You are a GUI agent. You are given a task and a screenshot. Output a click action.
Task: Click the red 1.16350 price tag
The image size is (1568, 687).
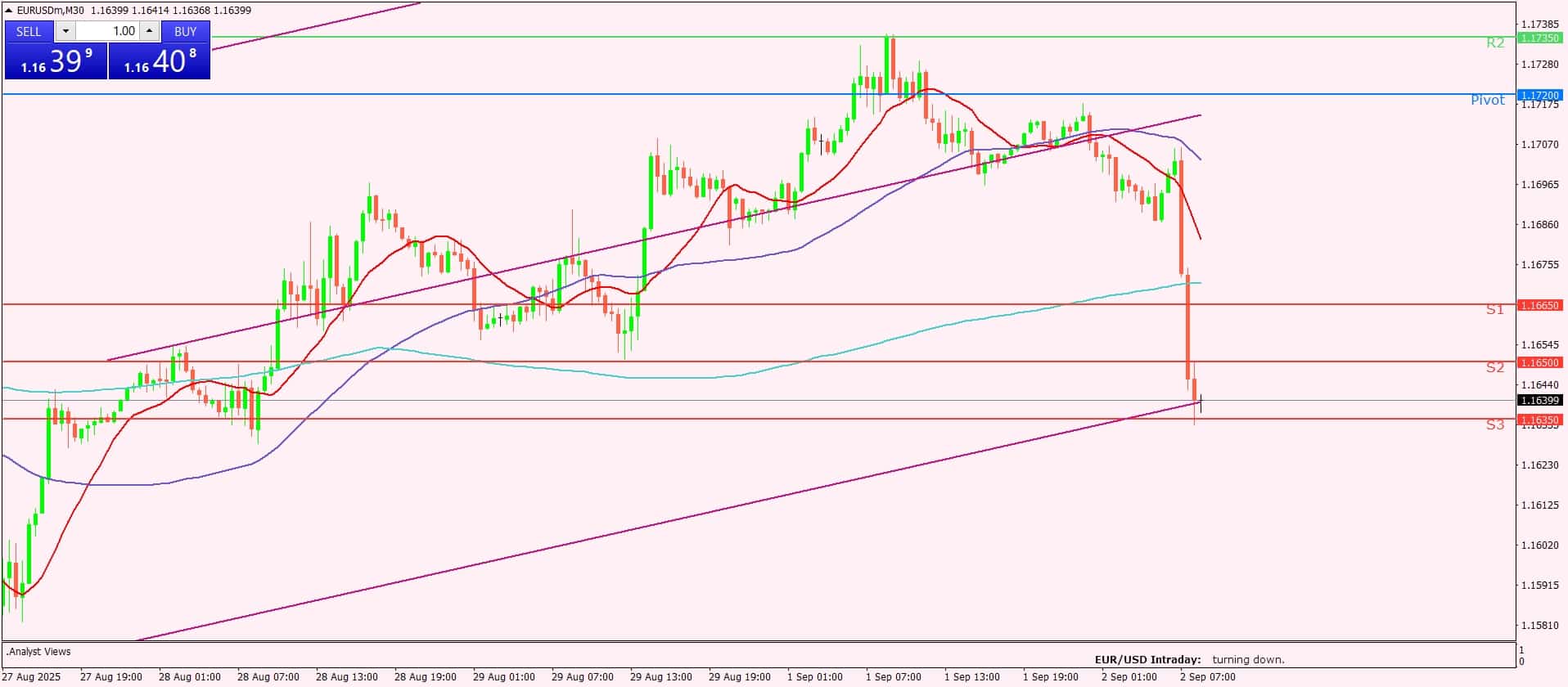point(1540,420)
